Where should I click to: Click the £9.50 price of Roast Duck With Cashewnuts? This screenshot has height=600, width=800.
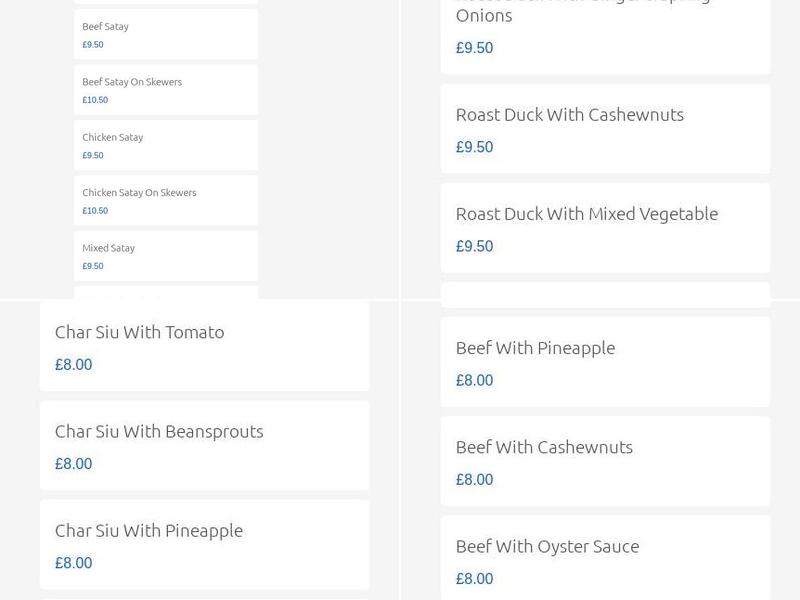tap(474, 147)
